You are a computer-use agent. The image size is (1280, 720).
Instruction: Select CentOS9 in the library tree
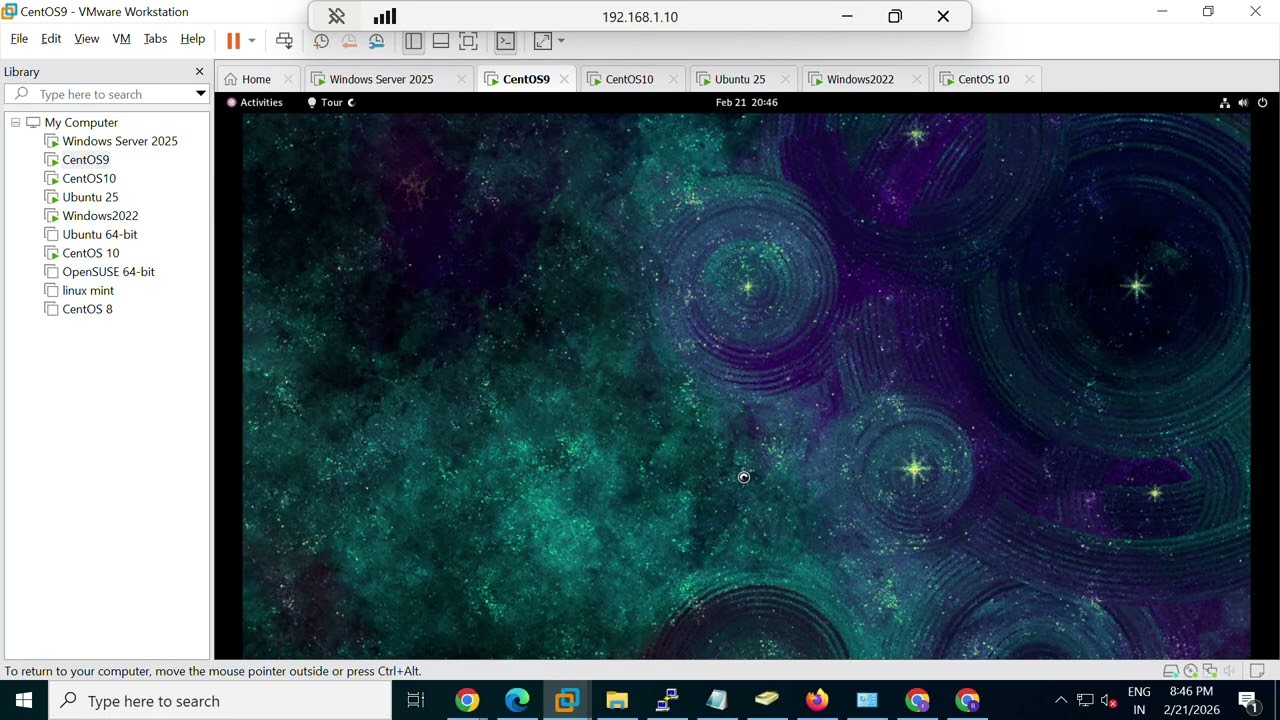[86, 160]
